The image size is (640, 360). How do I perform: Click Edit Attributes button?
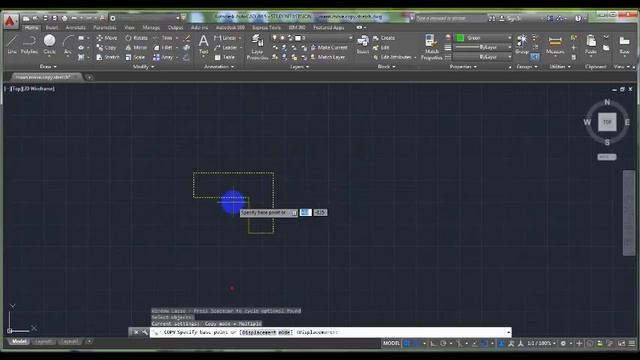click(x=392, y=58)
